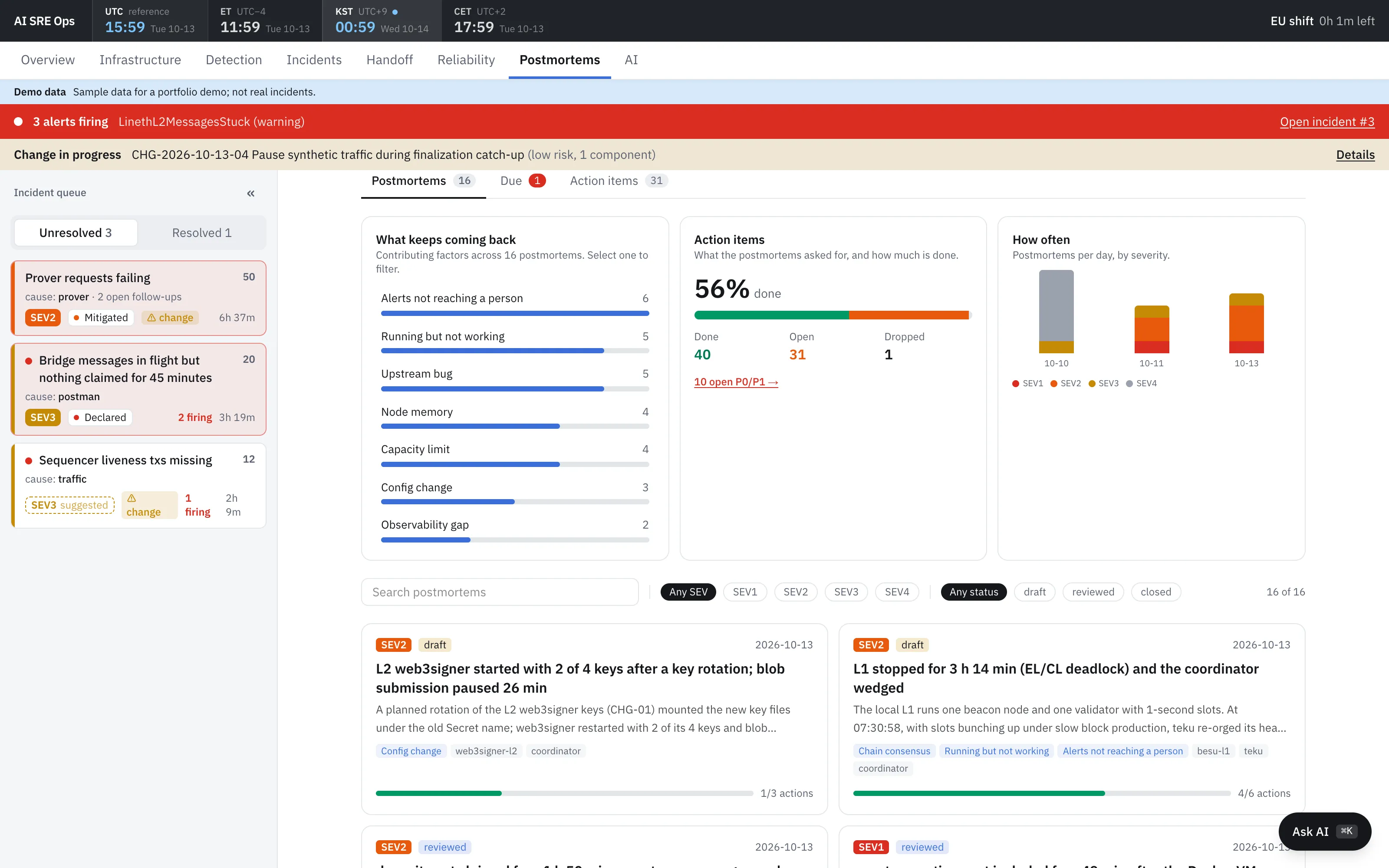This screenshot has width=1389, height=868.
Task: Click SEV4 legend dot in How often chart
Action: tap(1129, 384)
